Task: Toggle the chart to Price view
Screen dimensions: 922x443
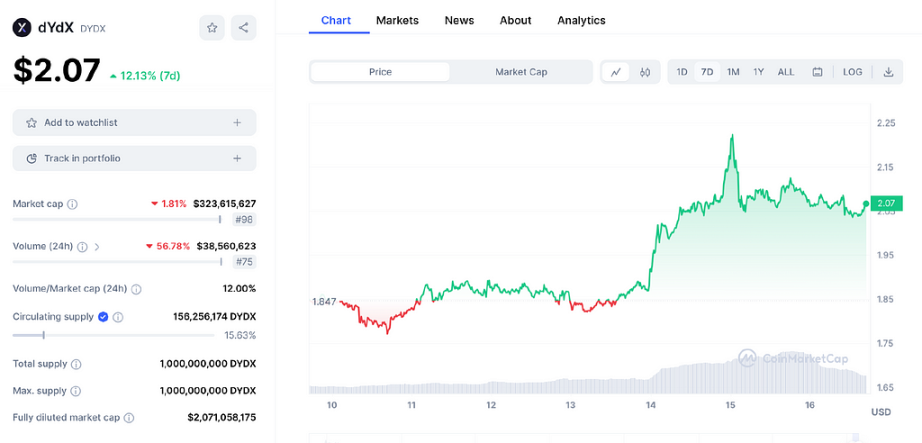Action: pyautogui.click(x=380, y=72)
